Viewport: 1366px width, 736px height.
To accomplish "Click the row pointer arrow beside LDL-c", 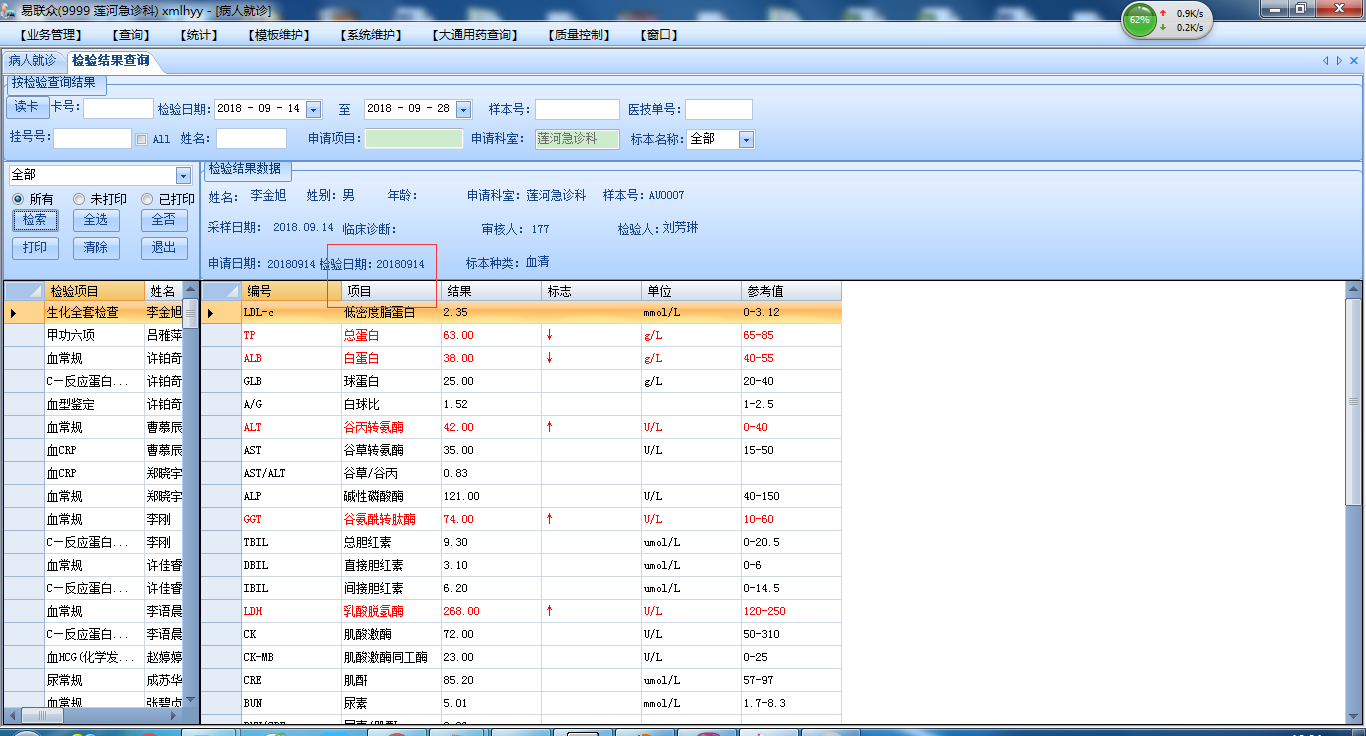I will click(x=212, y=313).
